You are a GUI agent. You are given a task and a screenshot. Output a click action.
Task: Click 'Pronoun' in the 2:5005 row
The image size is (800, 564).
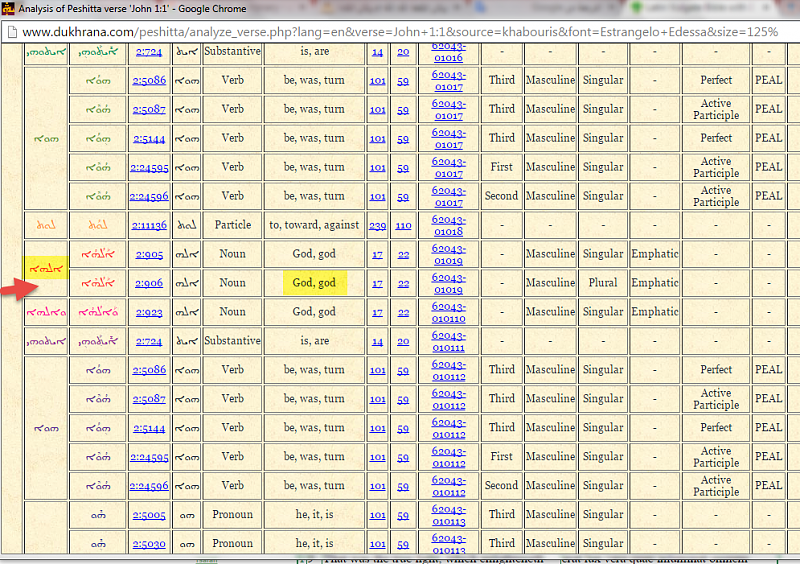pyautogui.click(x=233, y=514)
